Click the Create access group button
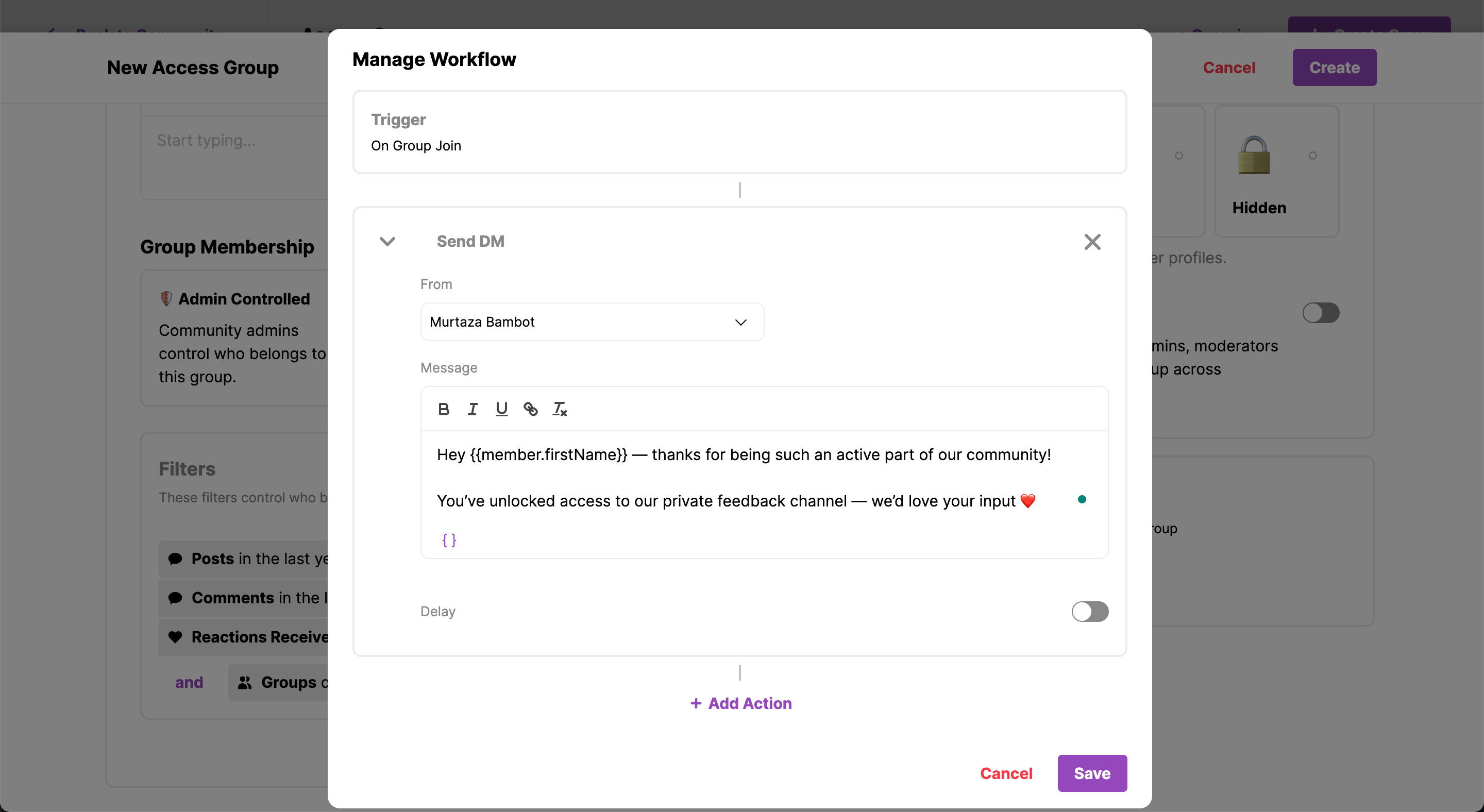The height and width of the screenshot is (812, 1484). coord(1334,67)
